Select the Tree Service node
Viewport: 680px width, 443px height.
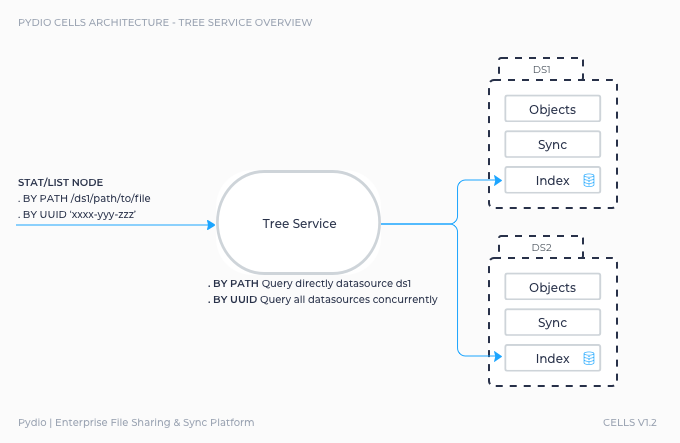tap(299, 223)
